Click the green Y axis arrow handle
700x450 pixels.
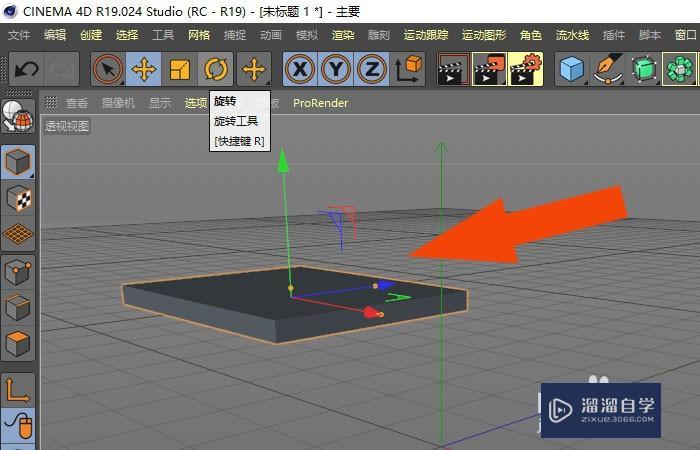283,162
